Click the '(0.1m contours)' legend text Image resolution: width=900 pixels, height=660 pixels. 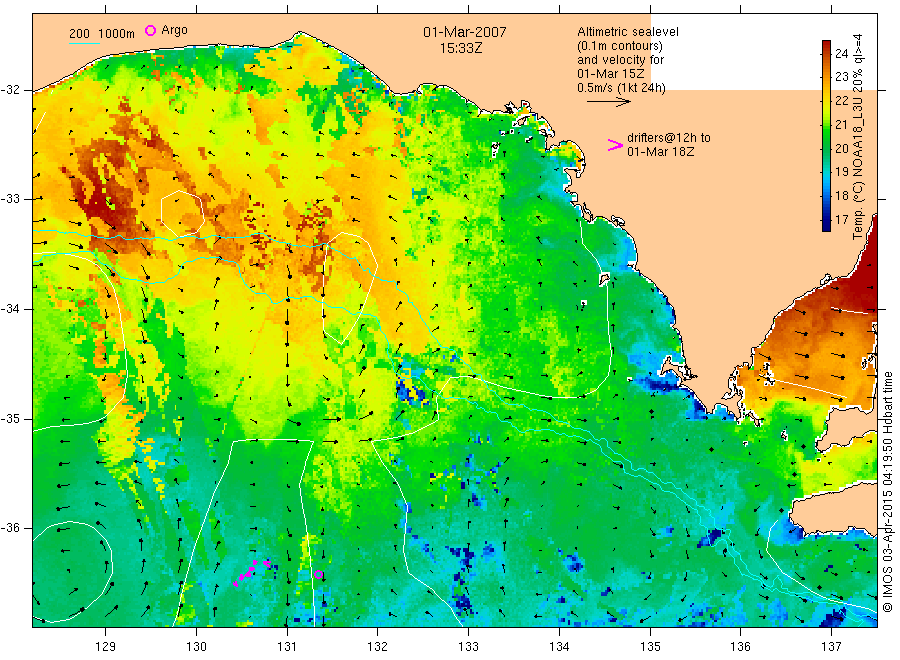pyautogui.click(x=620, y=46)
